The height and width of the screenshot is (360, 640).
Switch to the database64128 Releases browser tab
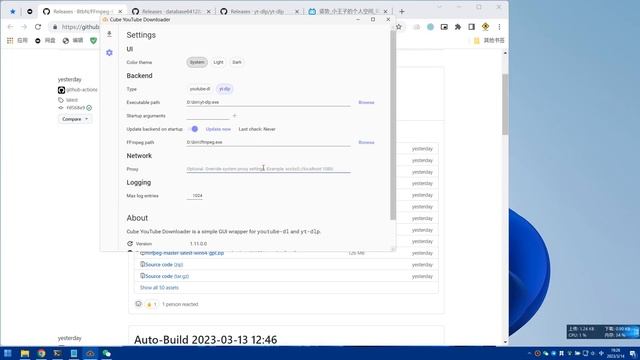point(171,11)
